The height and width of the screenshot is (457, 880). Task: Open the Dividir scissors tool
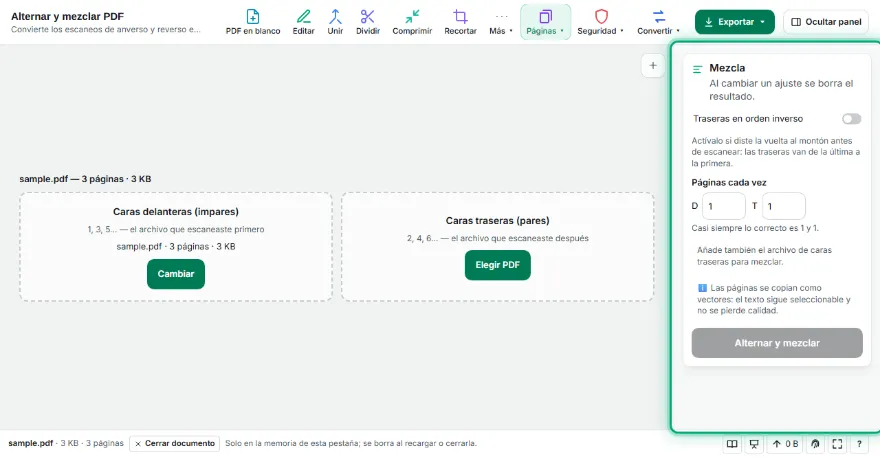368,22
